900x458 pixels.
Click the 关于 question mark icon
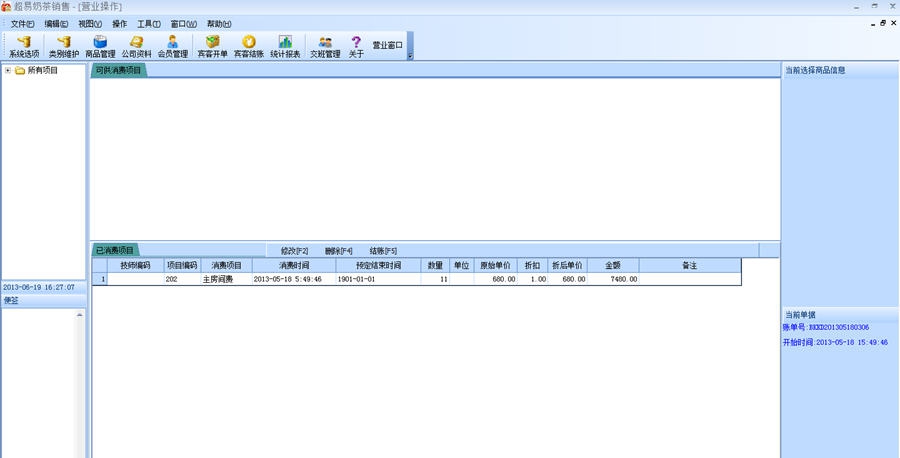point(356,42)
